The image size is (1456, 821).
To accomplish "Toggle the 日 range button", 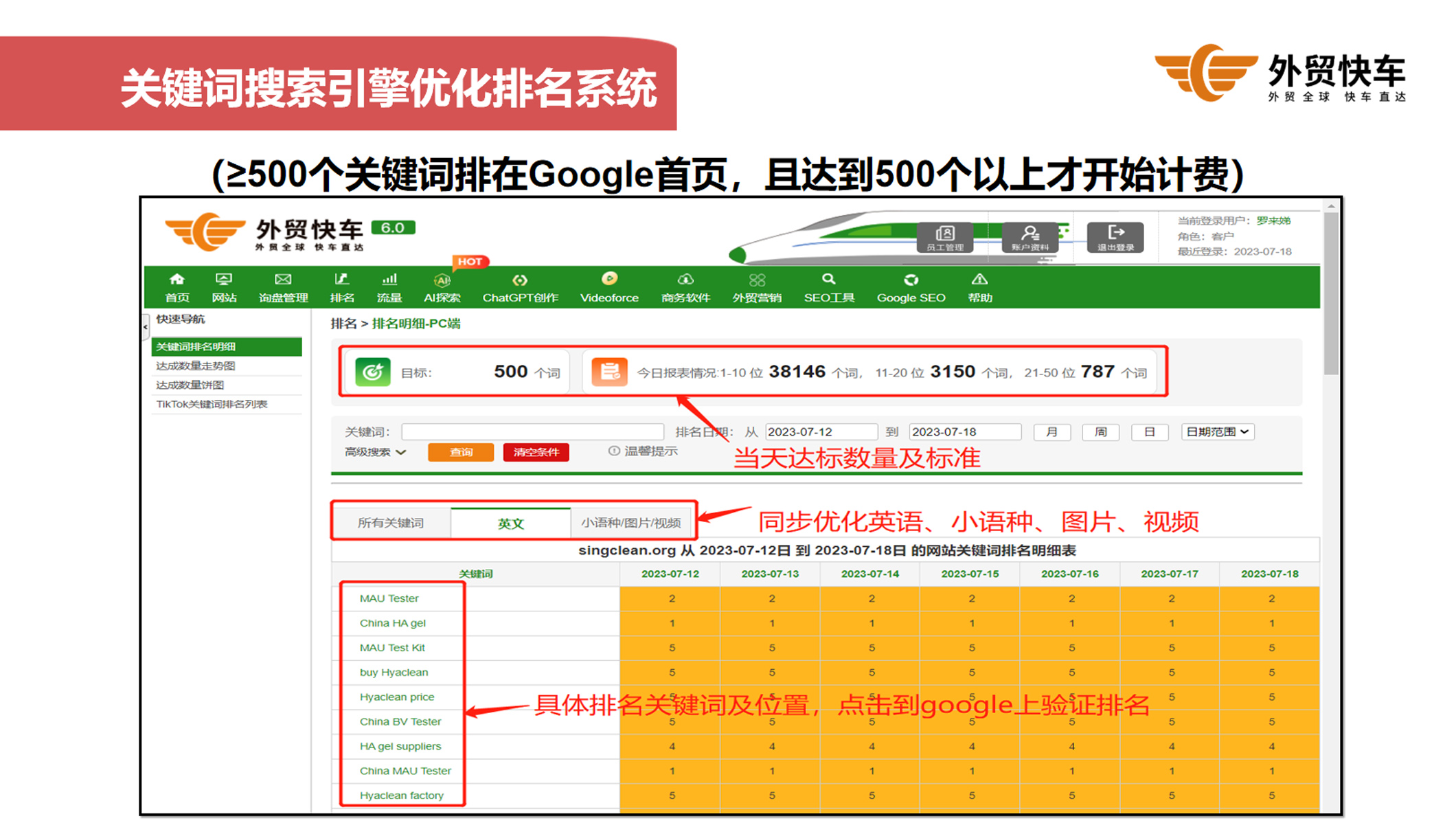I will [x=1149, y=431].
